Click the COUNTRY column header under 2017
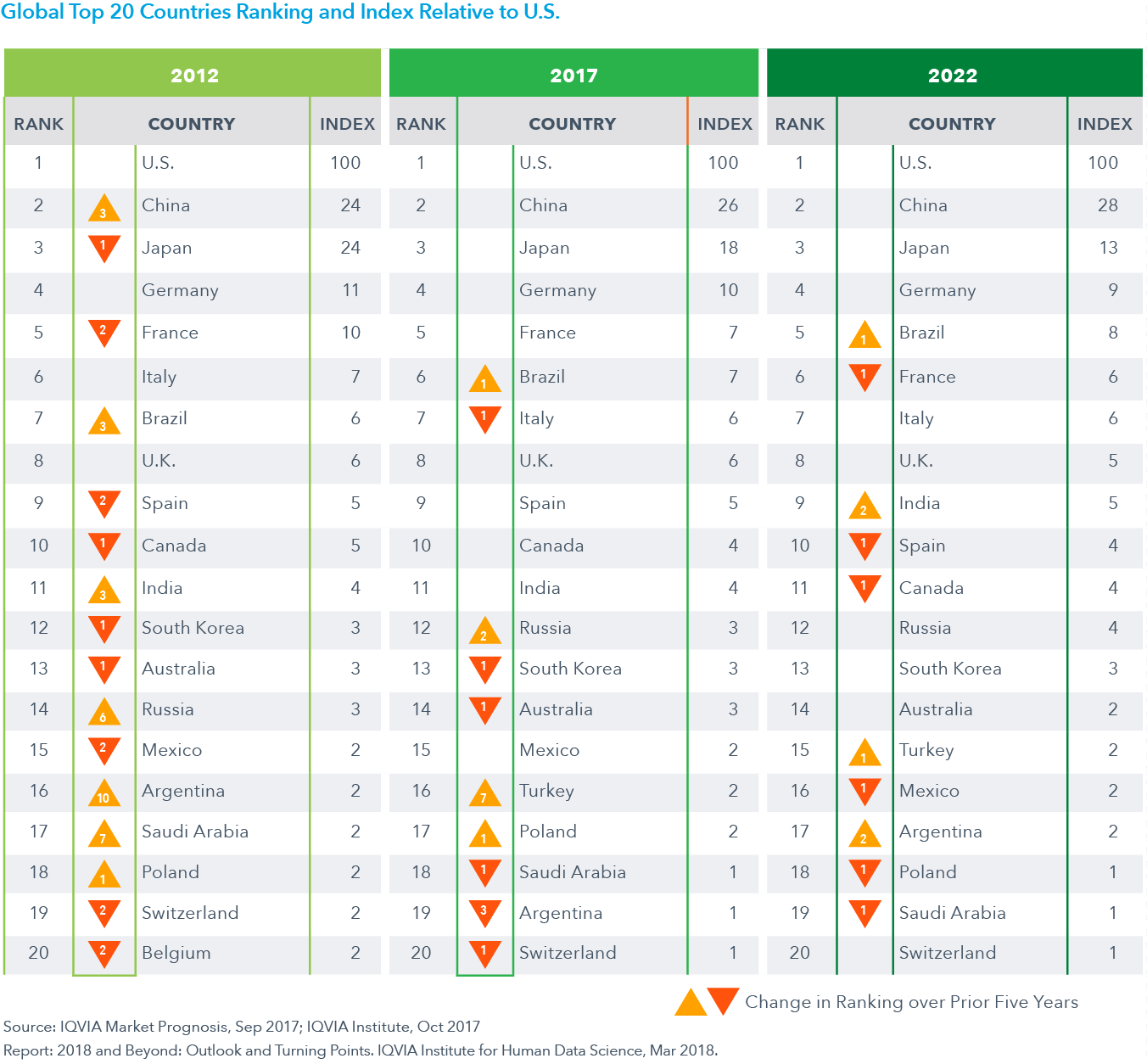This screenshot has width=1147, height=1064. pos(573,124)
